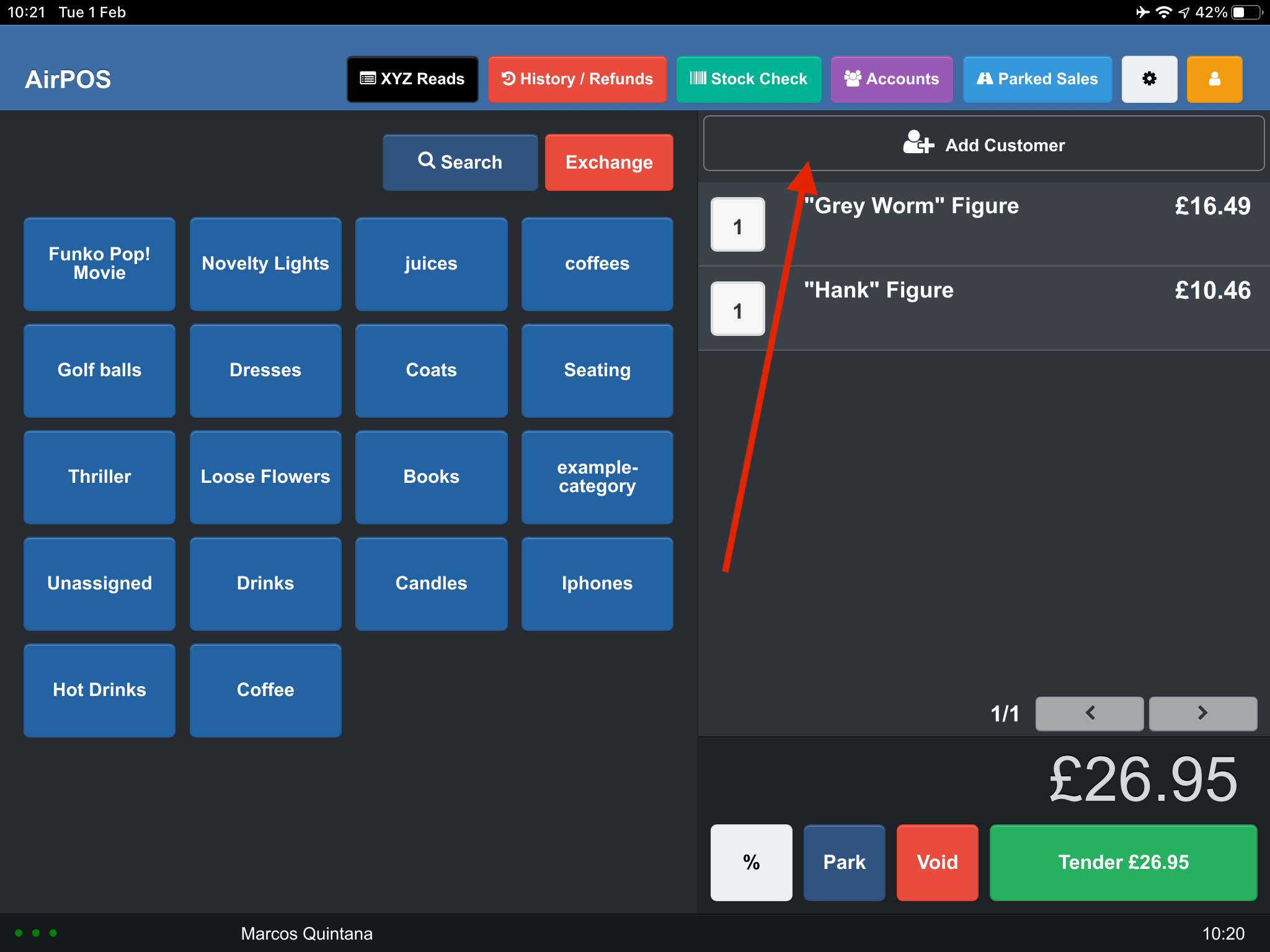Apply percentage discount to sale
This screenshot has height=952, width=1270.
tap(751, 862)
